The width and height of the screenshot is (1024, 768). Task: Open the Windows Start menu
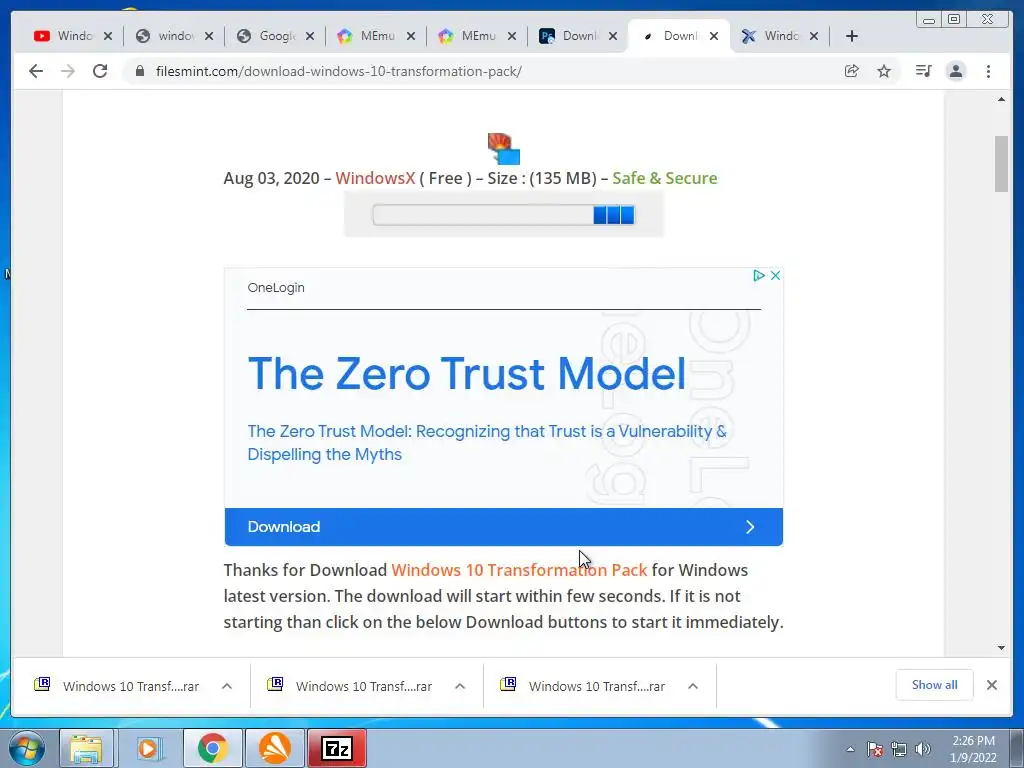coord(27,748)
